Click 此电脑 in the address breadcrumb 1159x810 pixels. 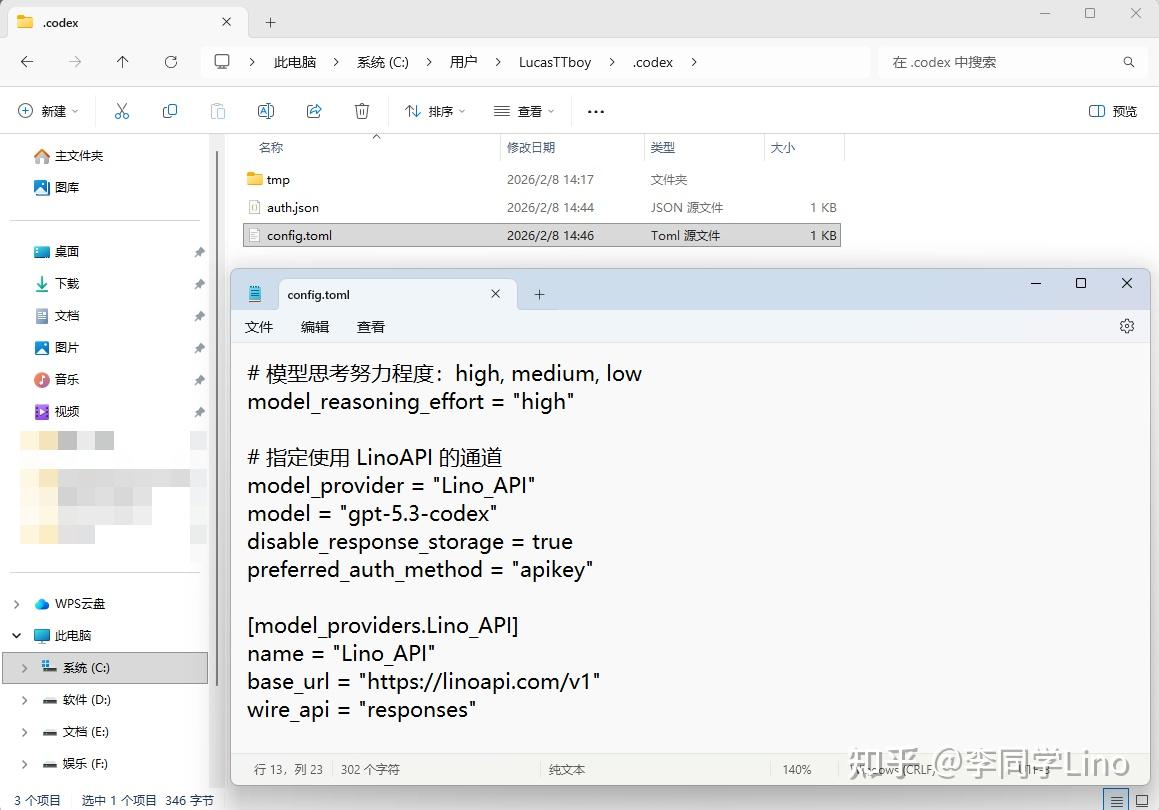tap(295, 62)
